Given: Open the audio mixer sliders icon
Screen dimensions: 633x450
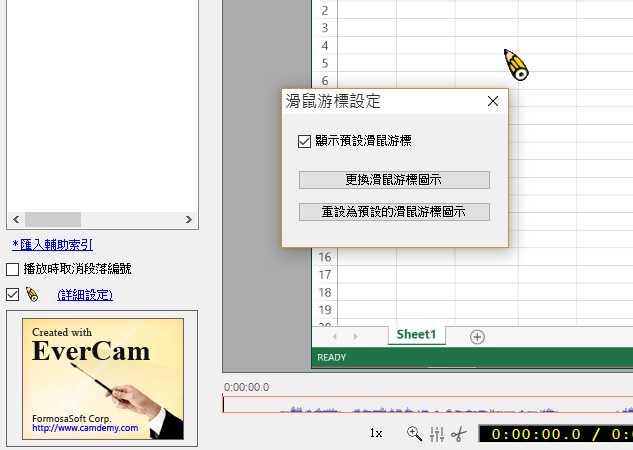Looking at the screenshot, I should [436, 434].
